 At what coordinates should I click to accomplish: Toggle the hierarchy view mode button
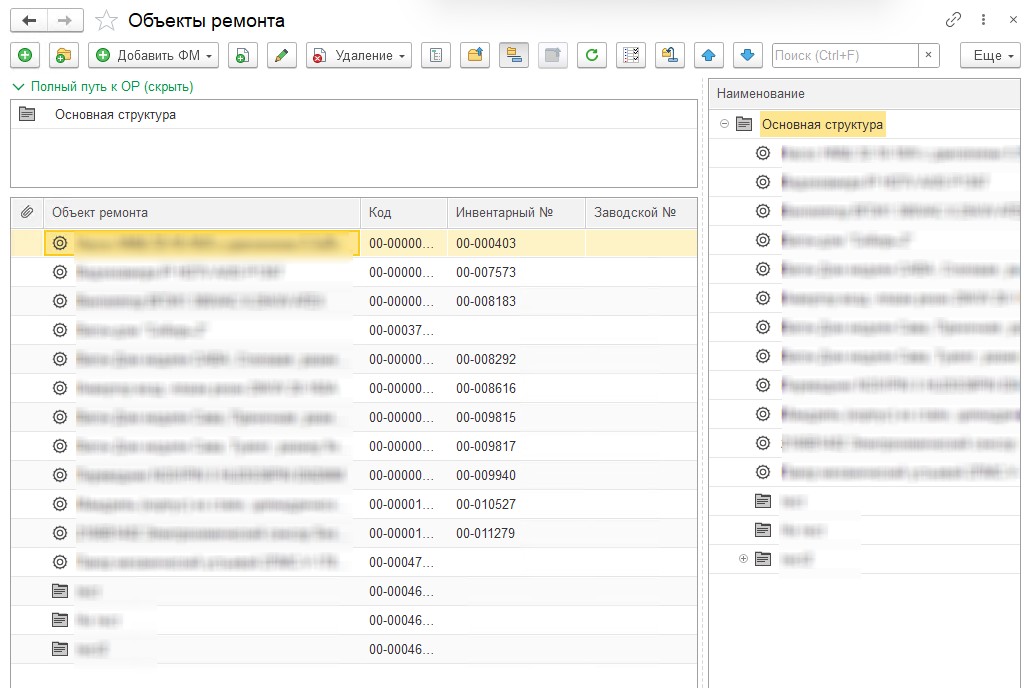pyautogui.click(x=514, y=55)
